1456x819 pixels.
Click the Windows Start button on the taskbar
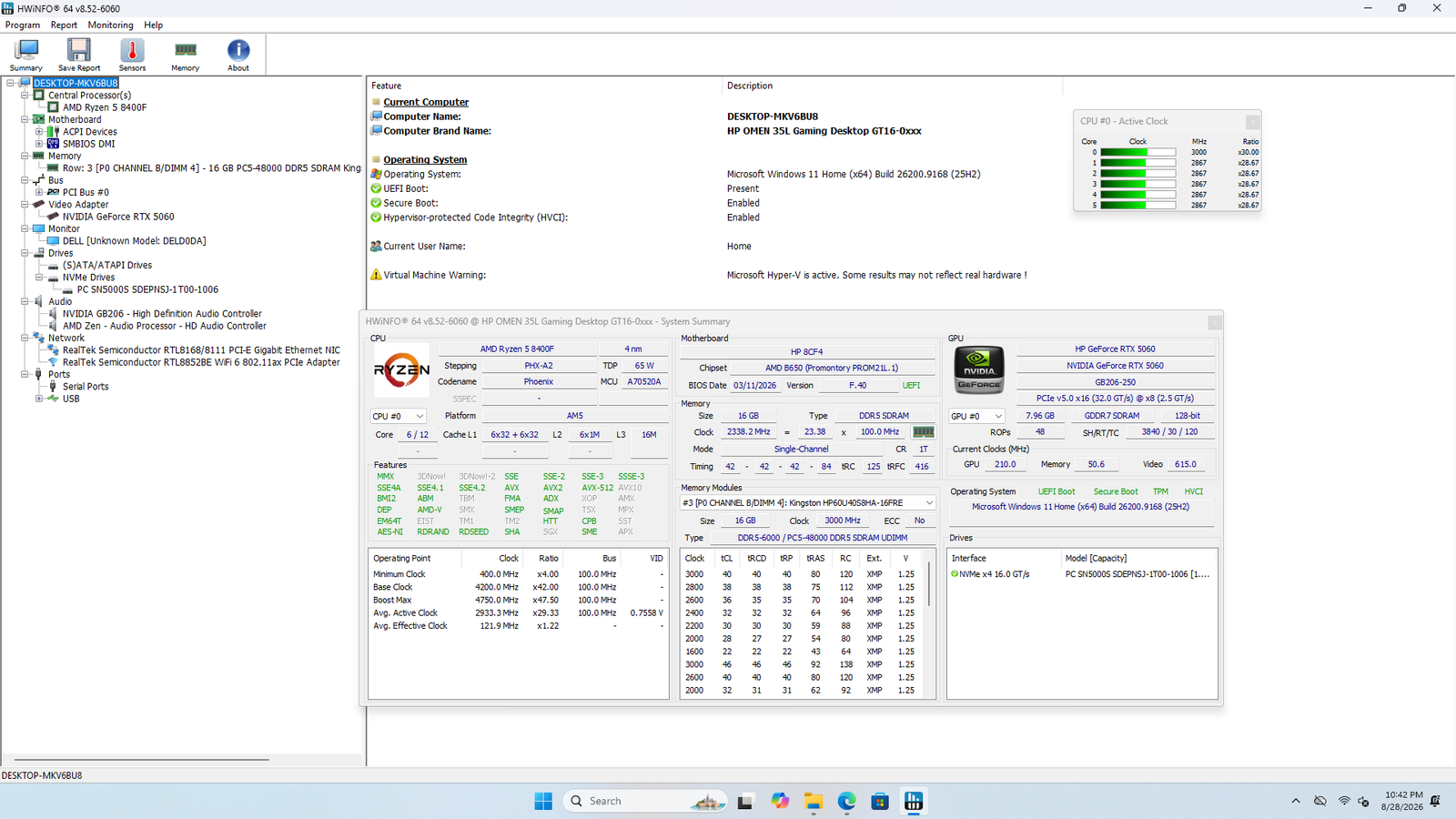point(543,801)
